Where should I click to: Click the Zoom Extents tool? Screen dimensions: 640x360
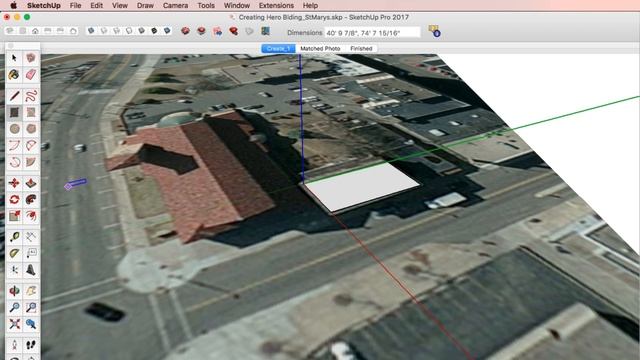click(14, 324)
